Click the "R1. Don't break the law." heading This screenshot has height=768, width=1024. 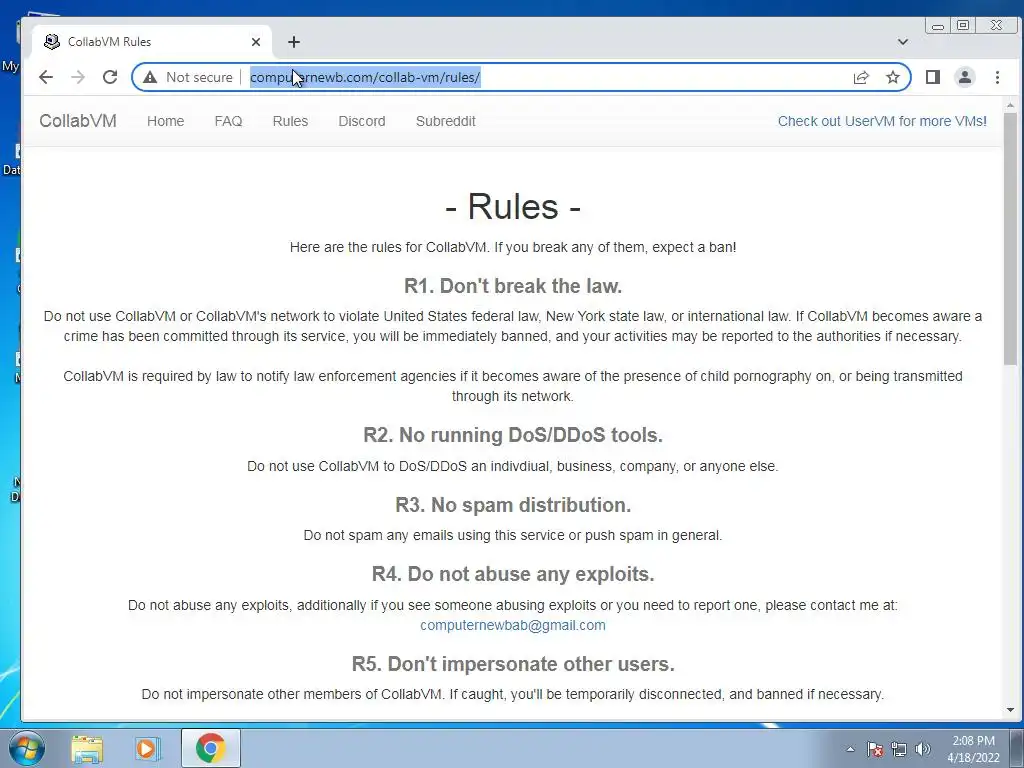(x=513, y=285)
